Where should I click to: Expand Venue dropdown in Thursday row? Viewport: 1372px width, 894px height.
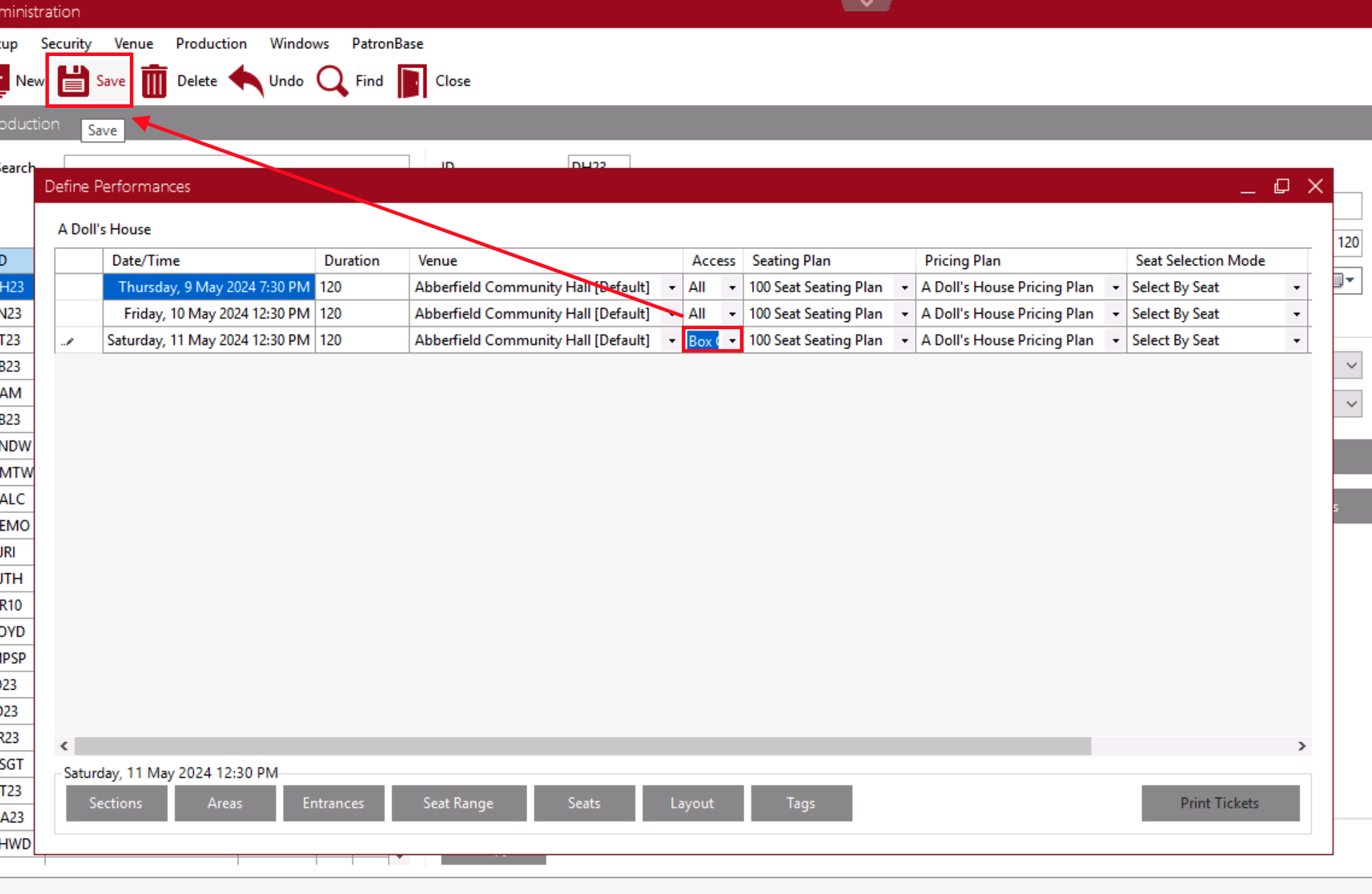(x=671, y=287)
